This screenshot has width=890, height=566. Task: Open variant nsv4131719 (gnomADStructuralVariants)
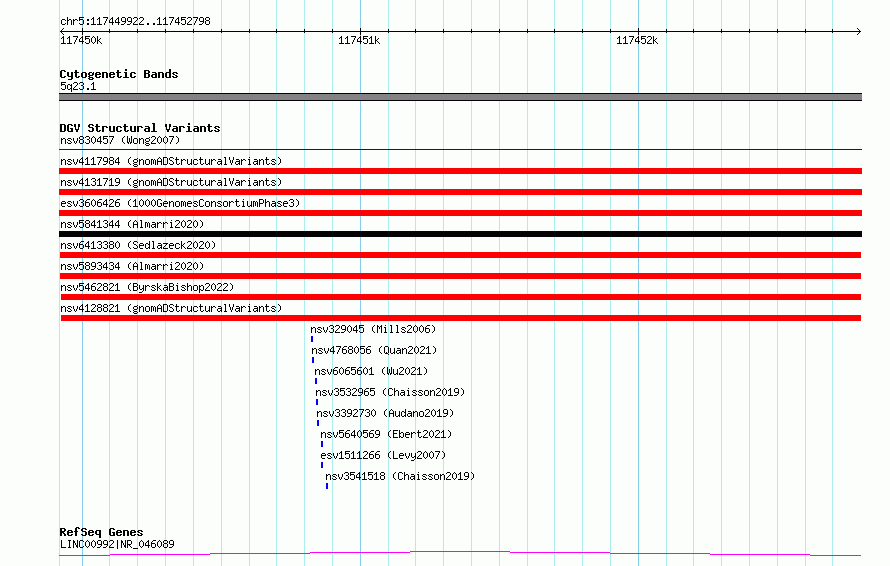[171, 182]
